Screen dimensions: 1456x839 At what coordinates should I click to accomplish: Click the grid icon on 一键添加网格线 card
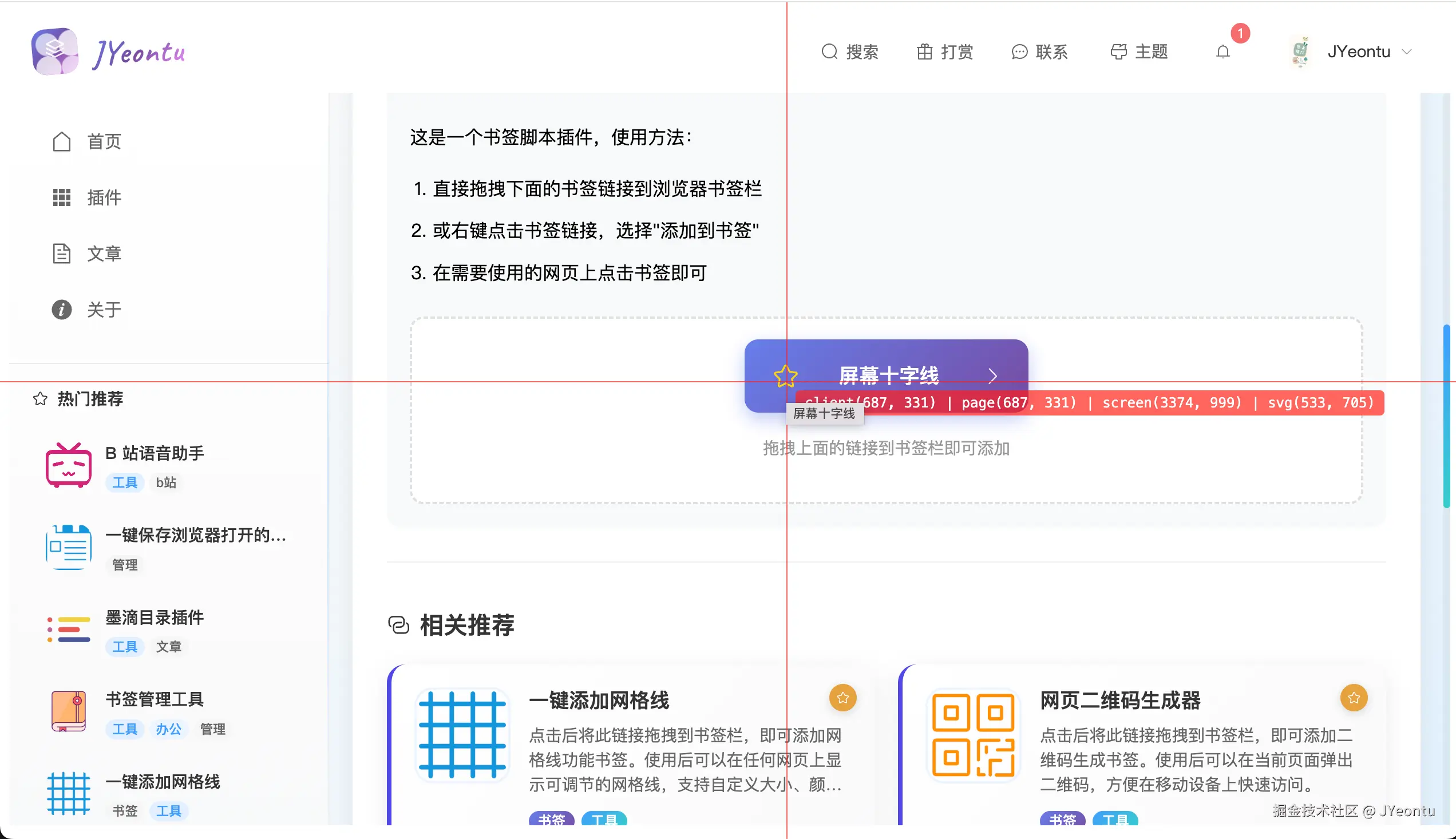tap(462, 735)
